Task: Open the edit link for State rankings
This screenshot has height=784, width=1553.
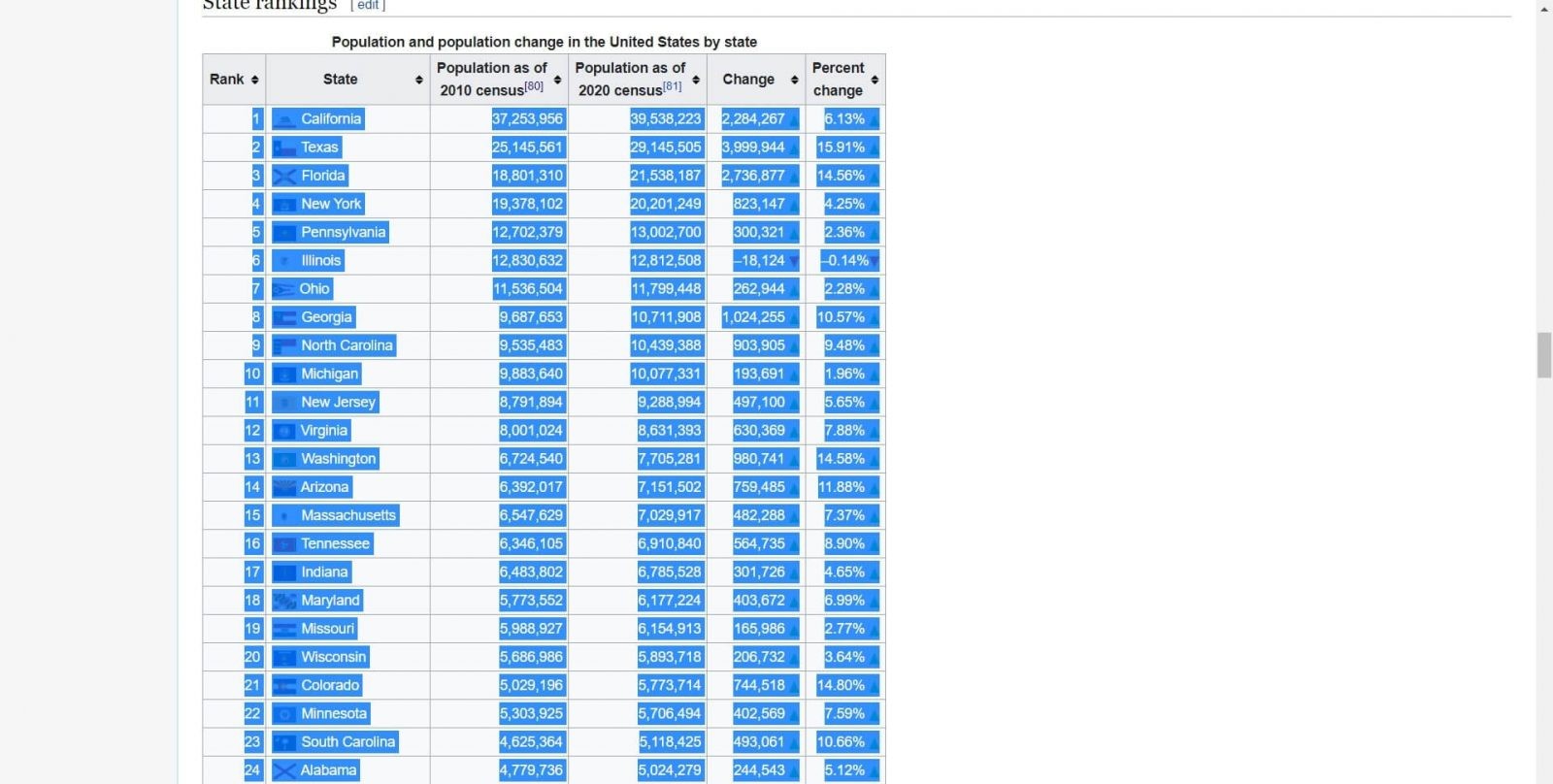Action: pyautogui.click(x=368, y=6)
